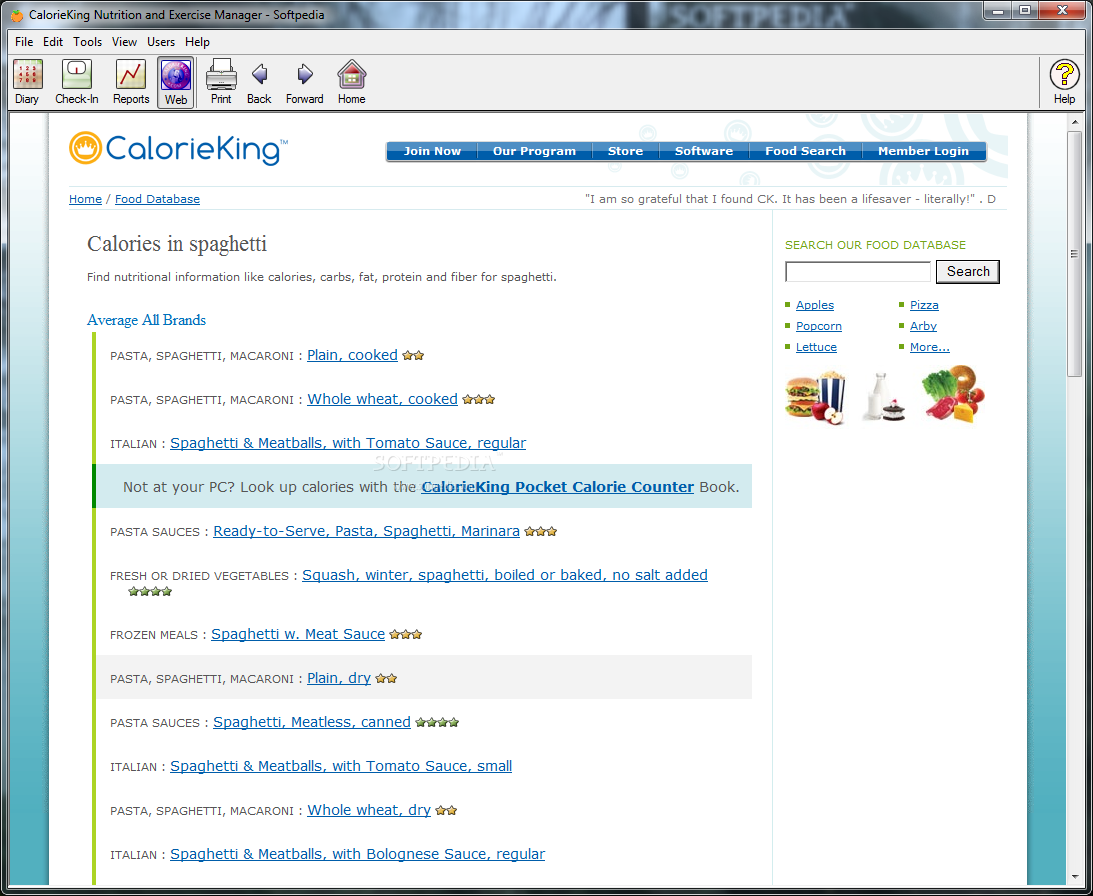The image size is (1093, 896).
Task: Open the Whole wheat, cooked link
Action: (383, 400)
